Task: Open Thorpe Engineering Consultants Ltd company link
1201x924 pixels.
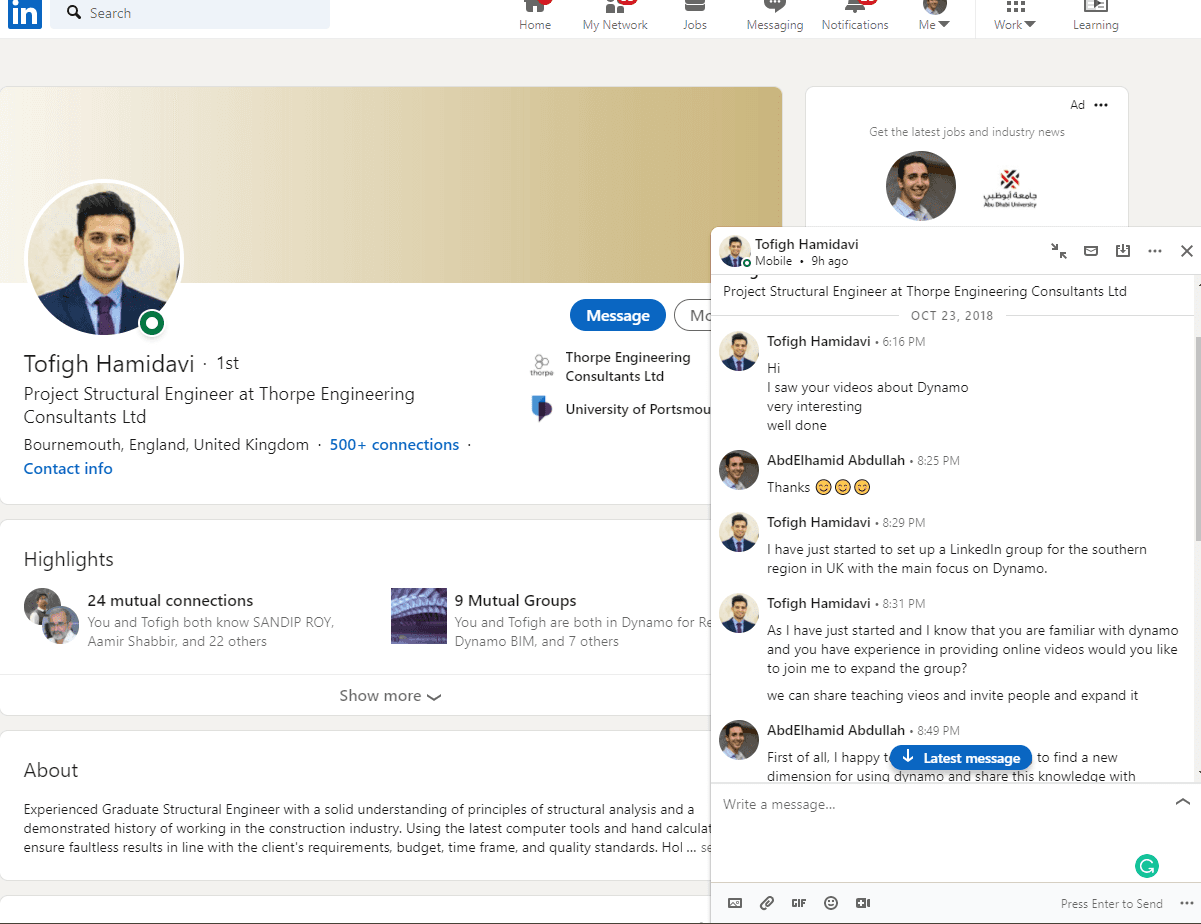Action: [628, 367]
